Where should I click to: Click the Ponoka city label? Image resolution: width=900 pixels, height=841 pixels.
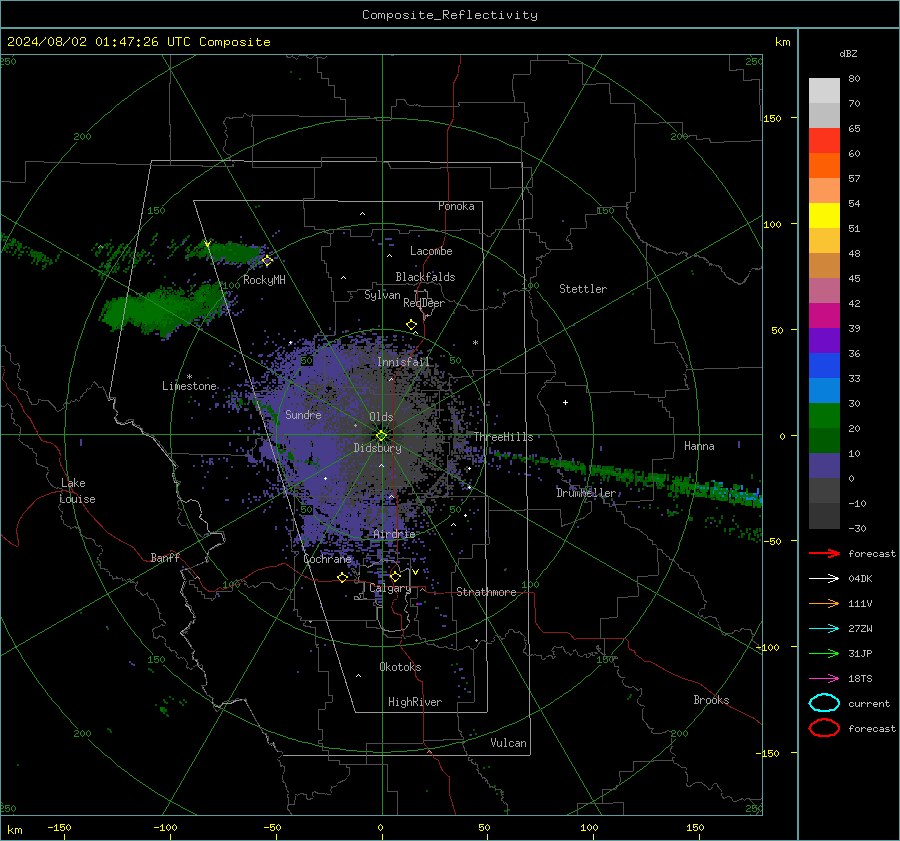(456, 206)
